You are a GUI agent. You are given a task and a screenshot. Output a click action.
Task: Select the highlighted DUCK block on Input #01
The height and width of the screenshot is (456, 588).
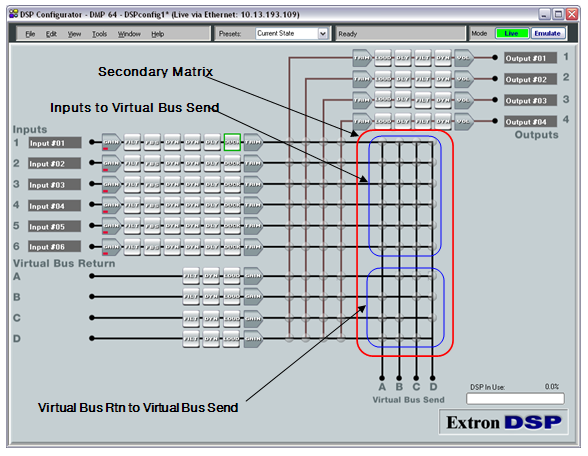[232, 142]
